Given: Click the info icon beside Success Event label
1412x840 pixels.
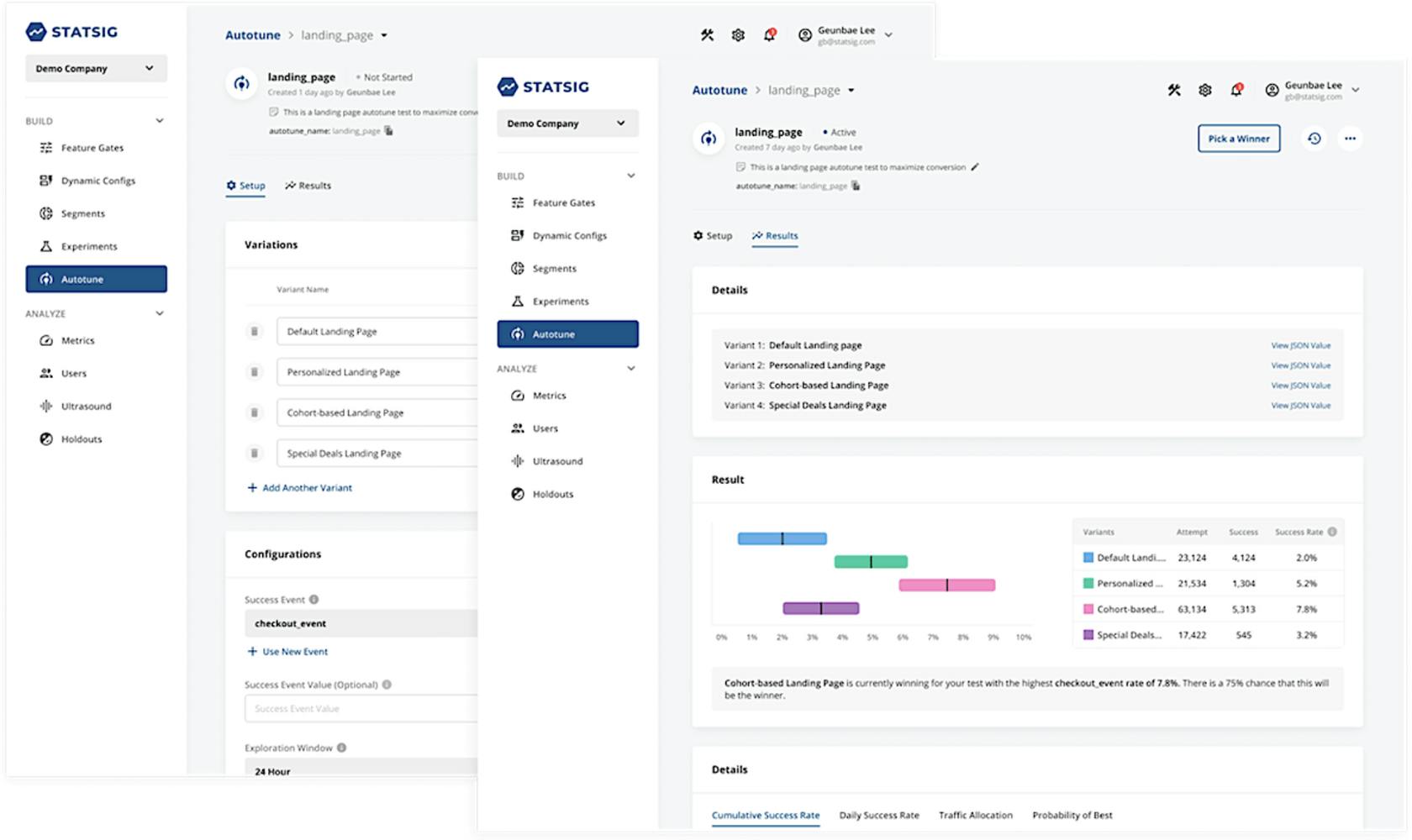Looking at the screenshot, I should pyautogui.click(x=313, y=600).
